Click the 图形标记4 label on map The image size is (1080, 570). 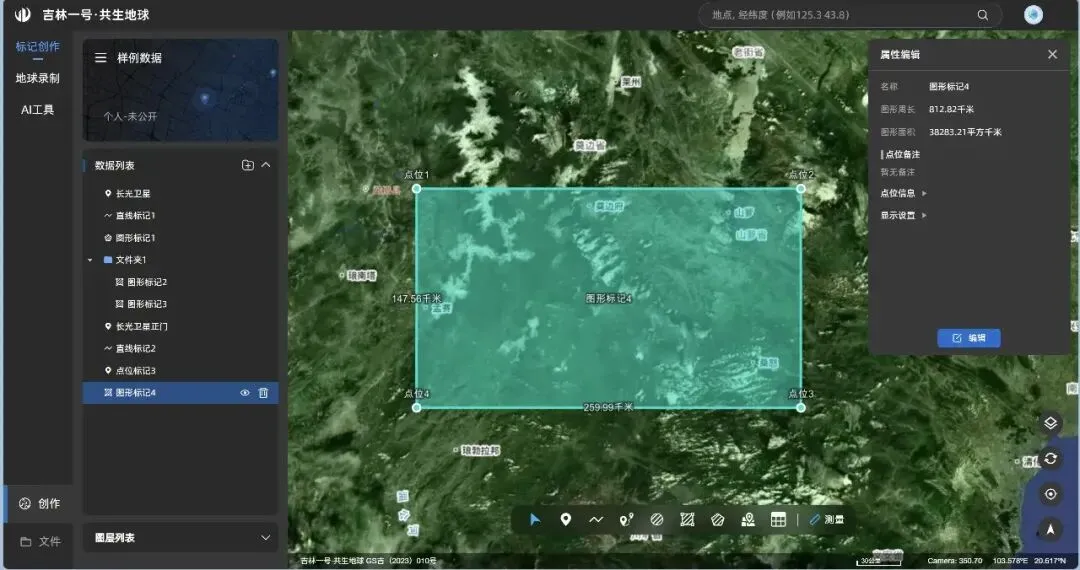pos(608,298)
